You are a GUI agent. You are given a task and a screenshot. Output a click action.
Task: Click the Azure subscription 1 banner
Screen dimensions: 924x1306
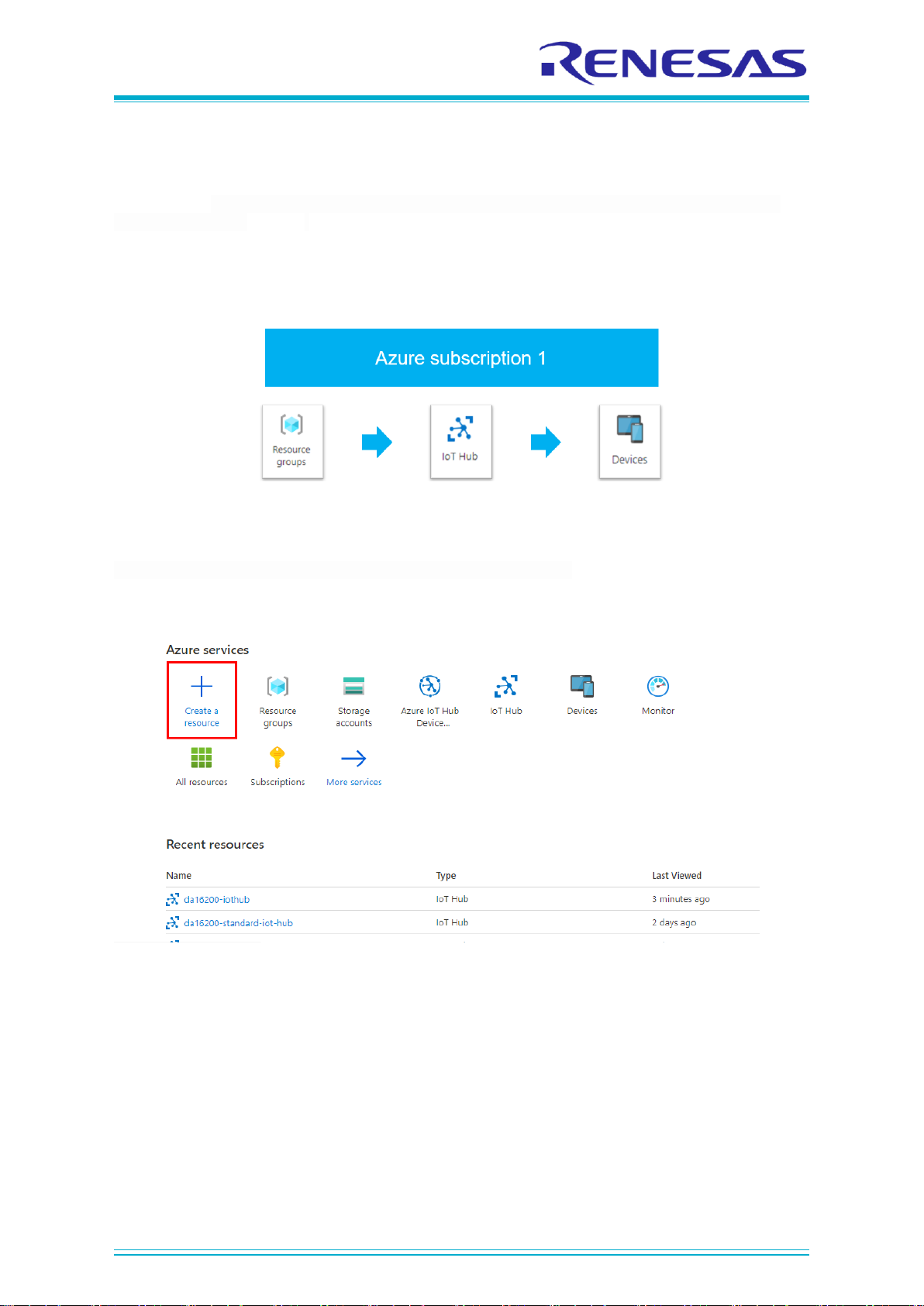tap(461, 358)
